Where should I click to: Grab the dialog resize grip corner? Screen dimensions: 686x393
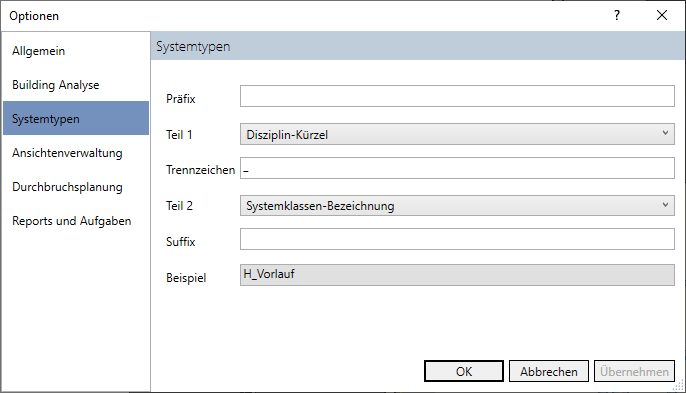[679, 386]
